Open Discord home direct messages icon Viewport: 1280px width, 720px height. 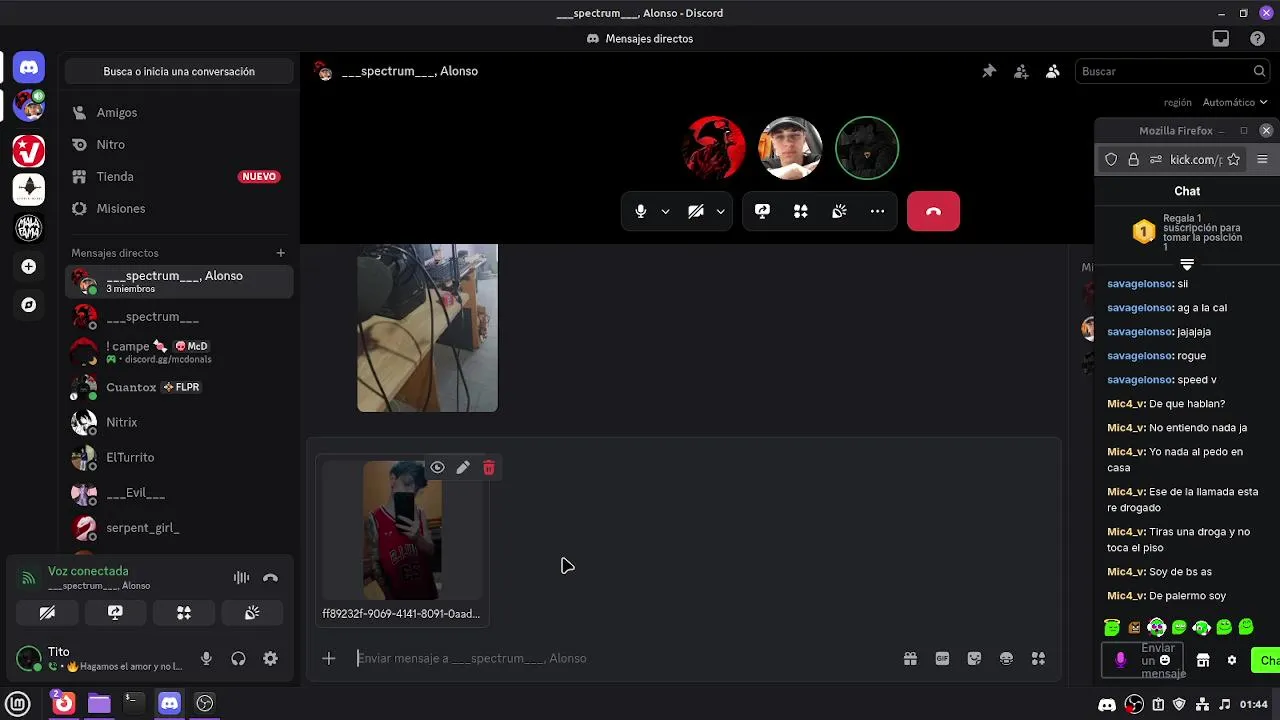(29, 68)
